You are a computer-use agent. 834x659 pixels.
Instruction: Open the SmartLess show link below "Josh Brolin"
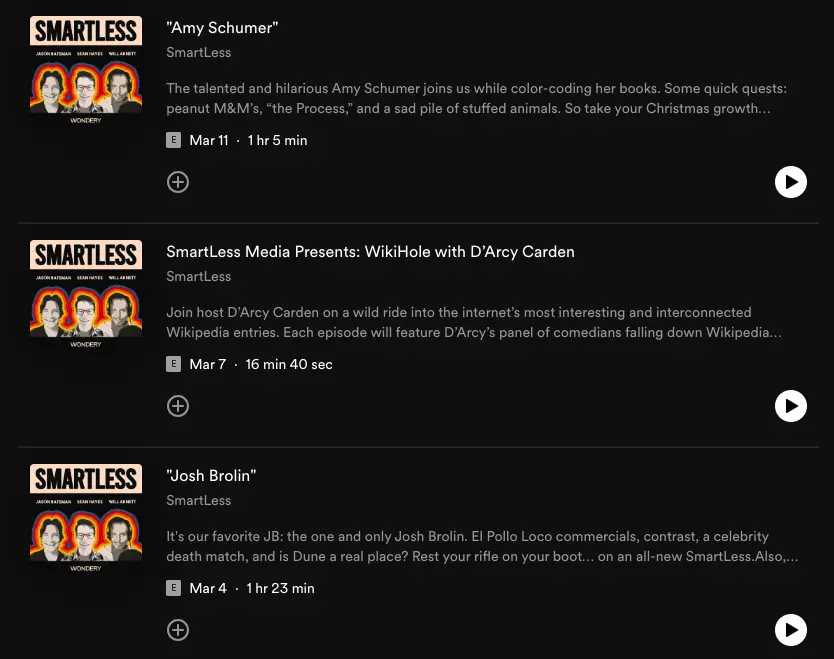click(198, 500)
